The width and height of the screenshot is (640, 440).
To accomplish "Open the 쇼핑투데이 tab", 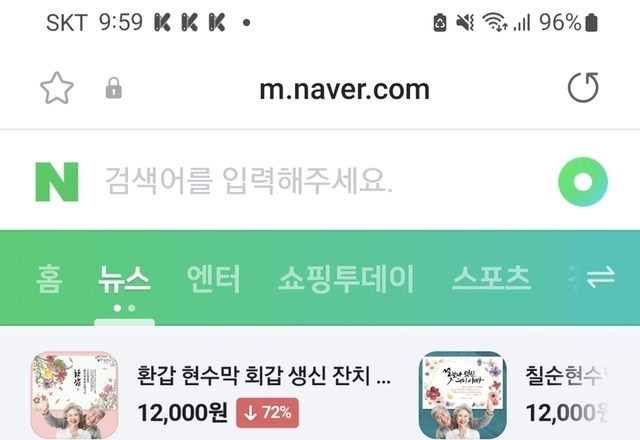I will coord(346,279).
